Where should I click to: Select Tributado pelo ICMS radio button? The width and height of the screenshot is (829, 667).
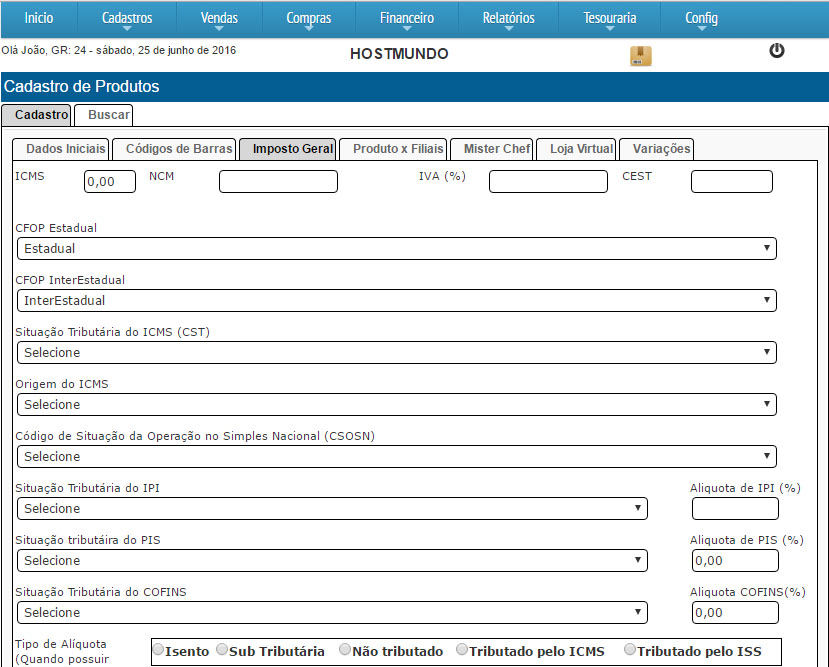462,650
